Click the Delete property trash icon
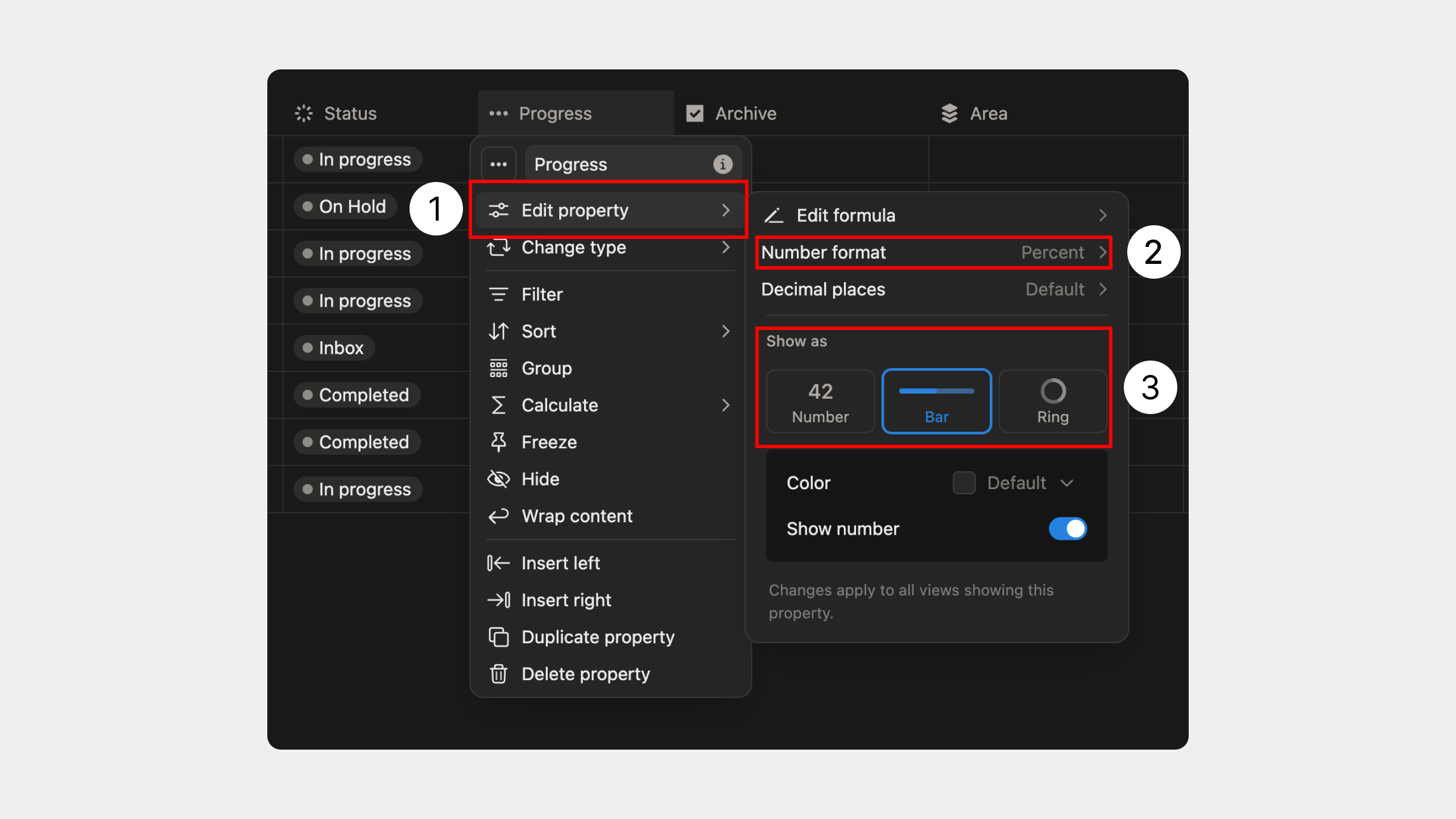This screenshot has width=1456, height=819. pyautogui.click(x=498, y=674)
